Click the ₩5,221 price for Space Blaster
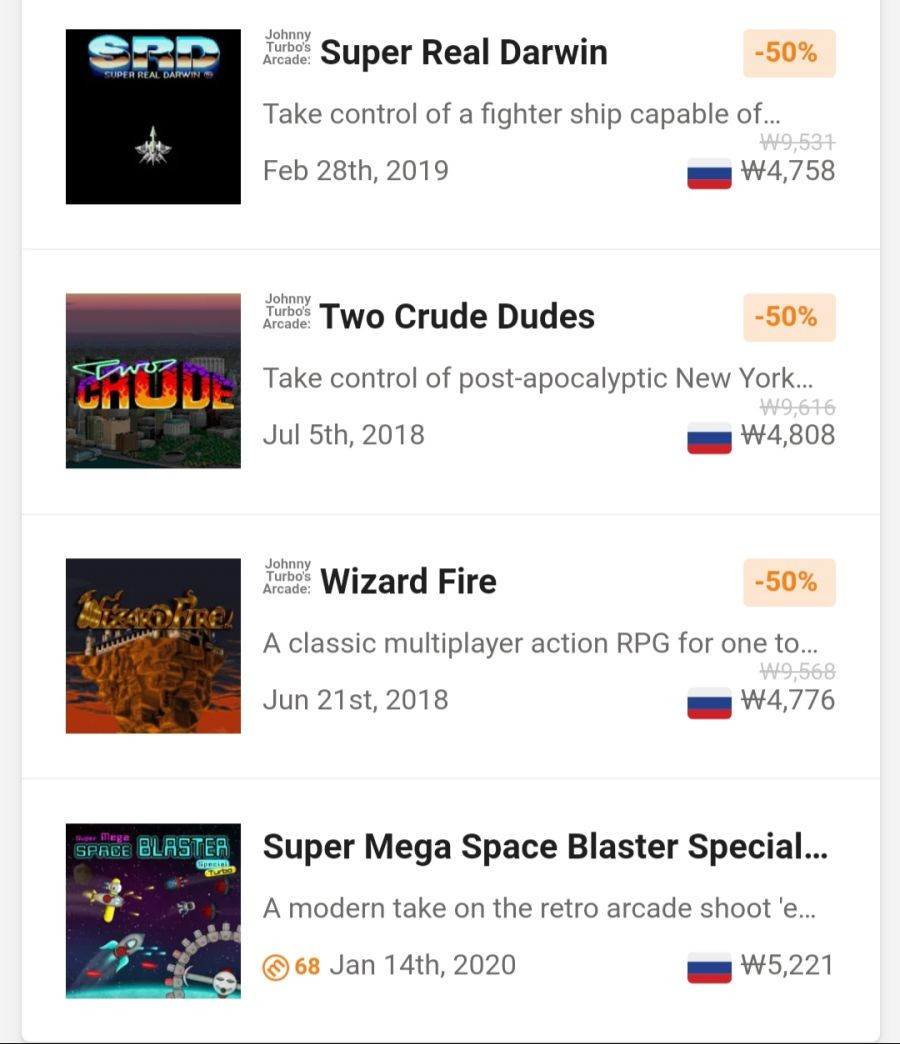 [788, 965]
